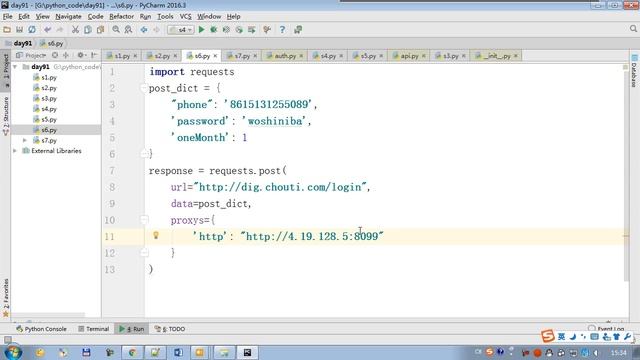Open the Run tool window
Viewport: 640px width, 360px height.
[132, 329]
